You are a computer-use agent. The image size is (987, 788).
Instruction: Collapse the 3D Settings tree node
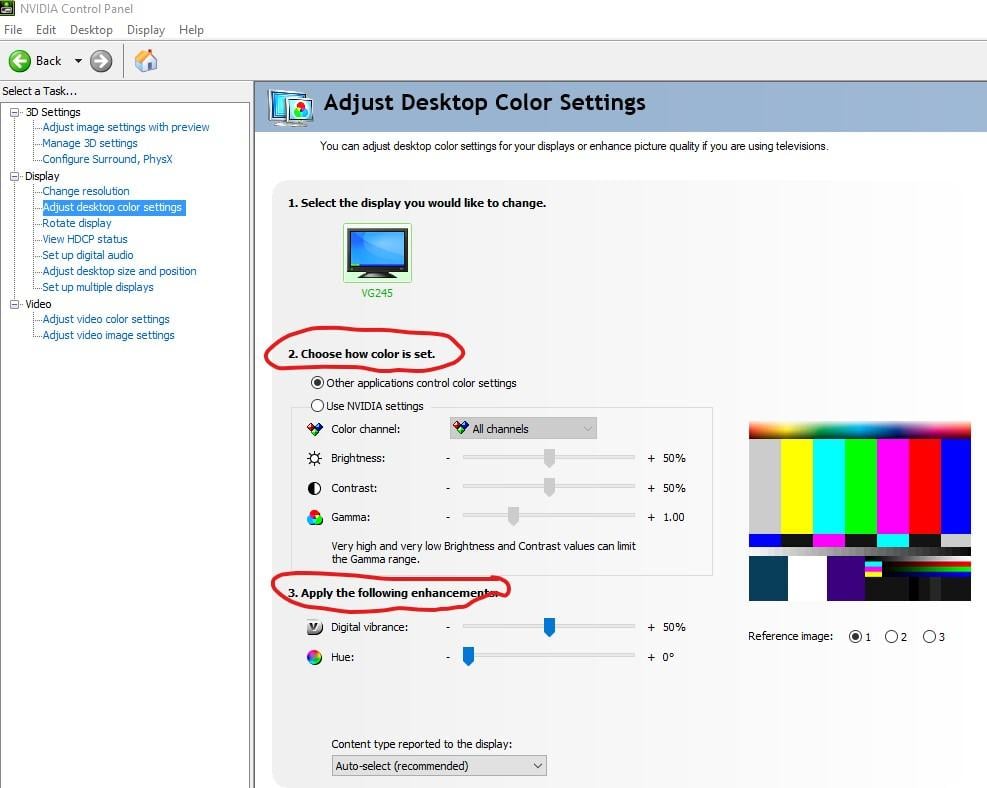(x=14, y=112)
